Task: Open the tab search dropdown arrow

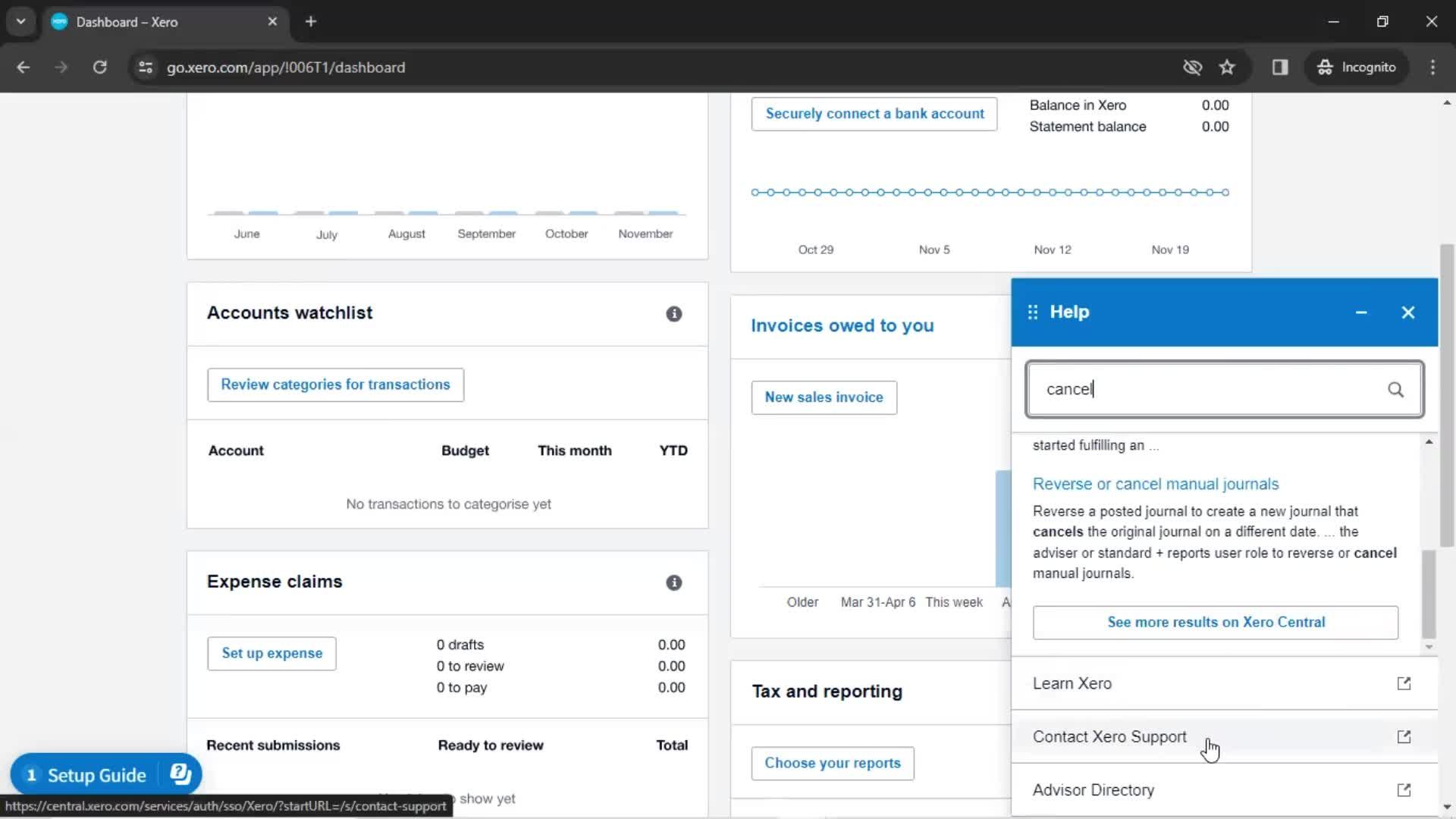Action: coord(20,21)
